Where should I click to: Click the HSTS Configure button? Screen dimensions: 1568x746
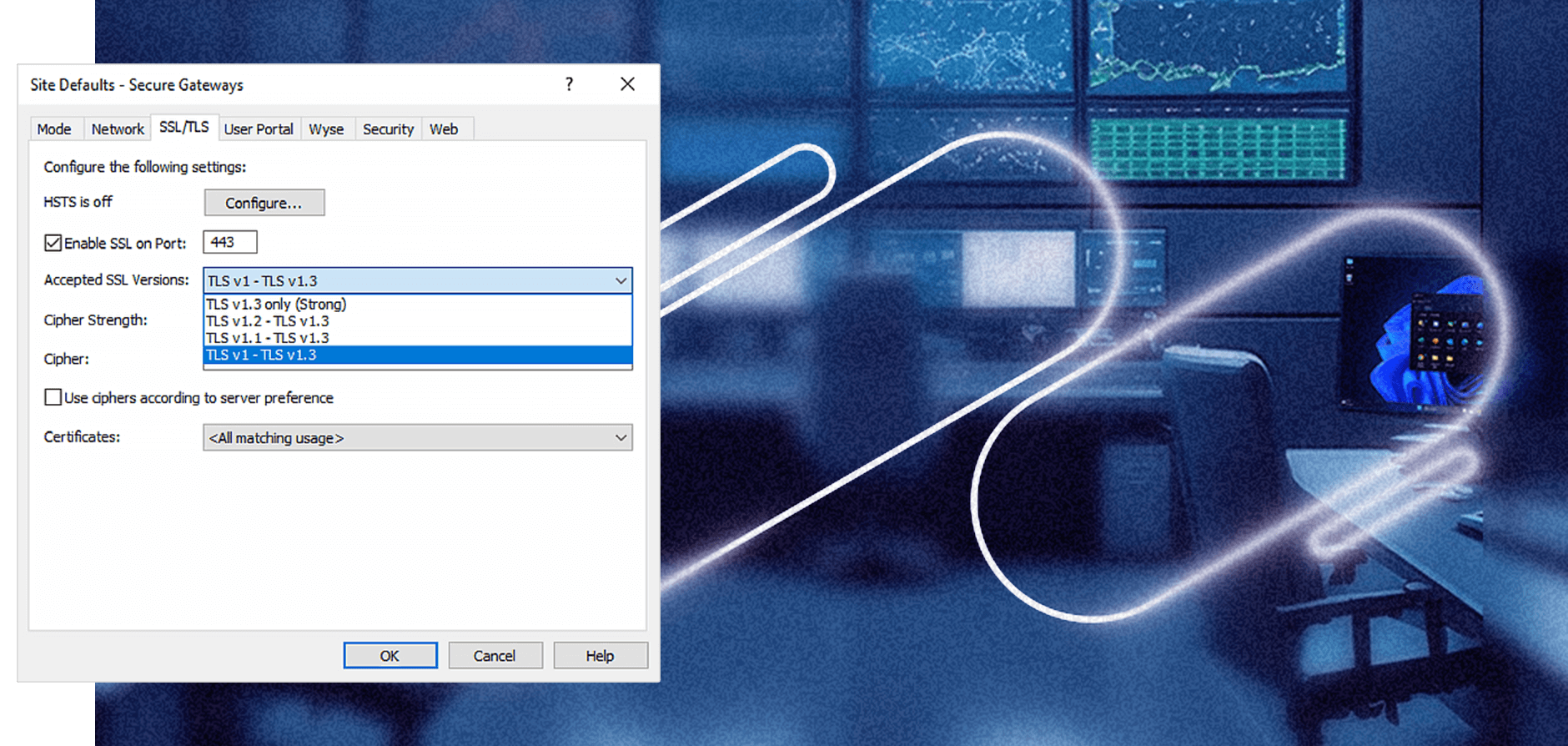pos(264,203)
